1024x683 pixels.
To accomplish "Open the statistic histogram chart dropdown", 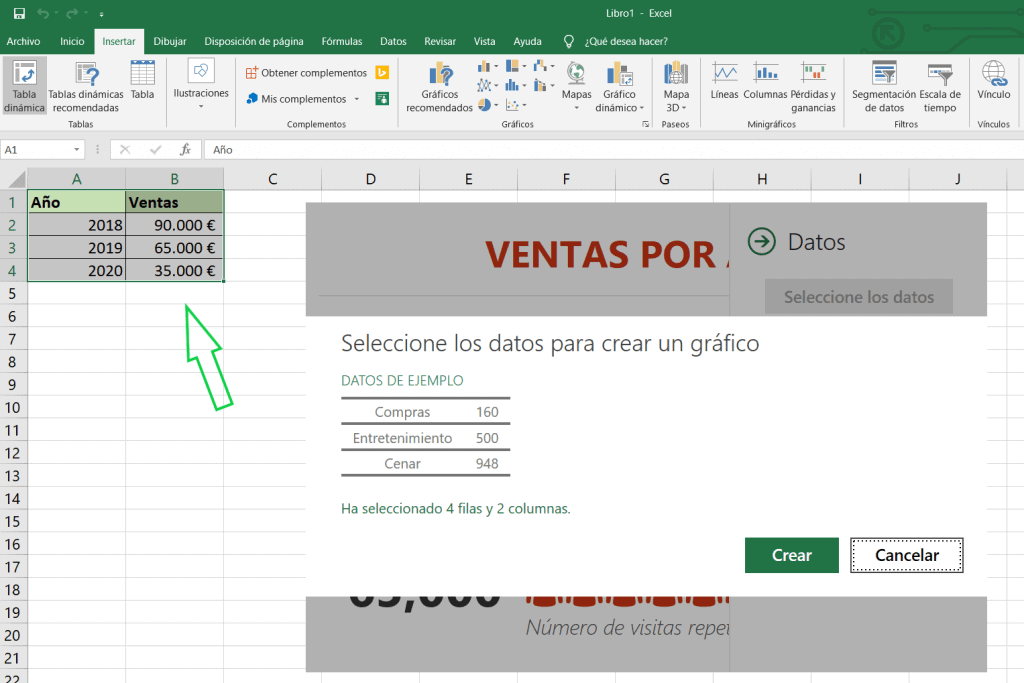I will click(x=516, y=86).
